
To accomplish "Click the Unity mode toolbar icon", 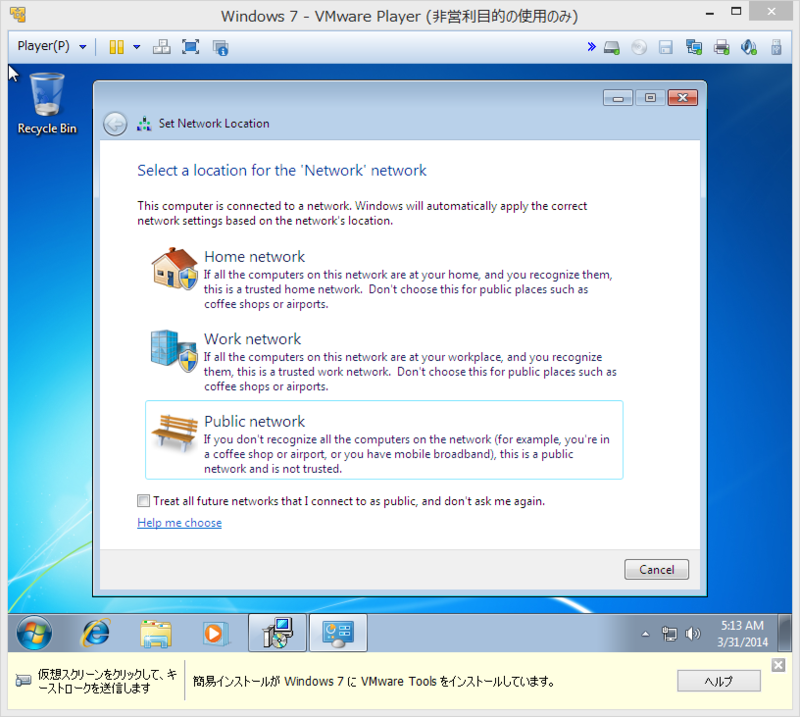I will tap(220, 48).
